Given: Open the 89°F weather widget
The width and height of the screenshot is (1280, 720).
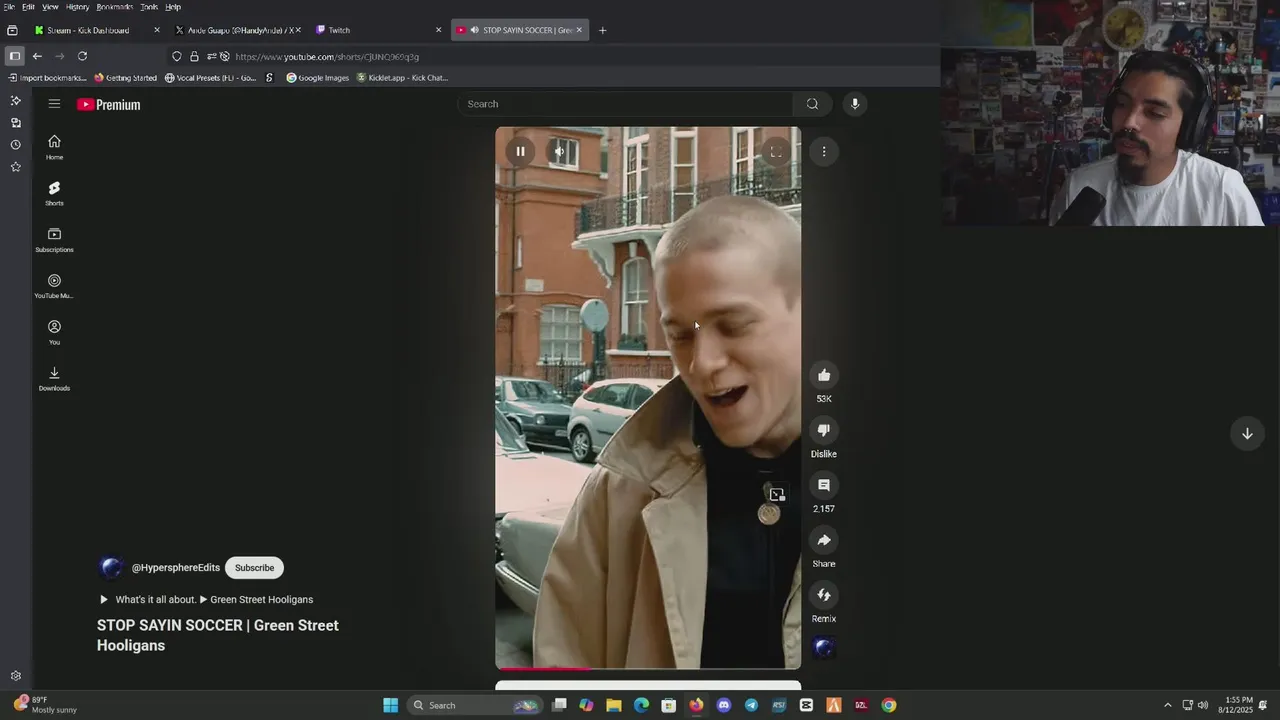Looking at the screenshot, I should [45, 705].
